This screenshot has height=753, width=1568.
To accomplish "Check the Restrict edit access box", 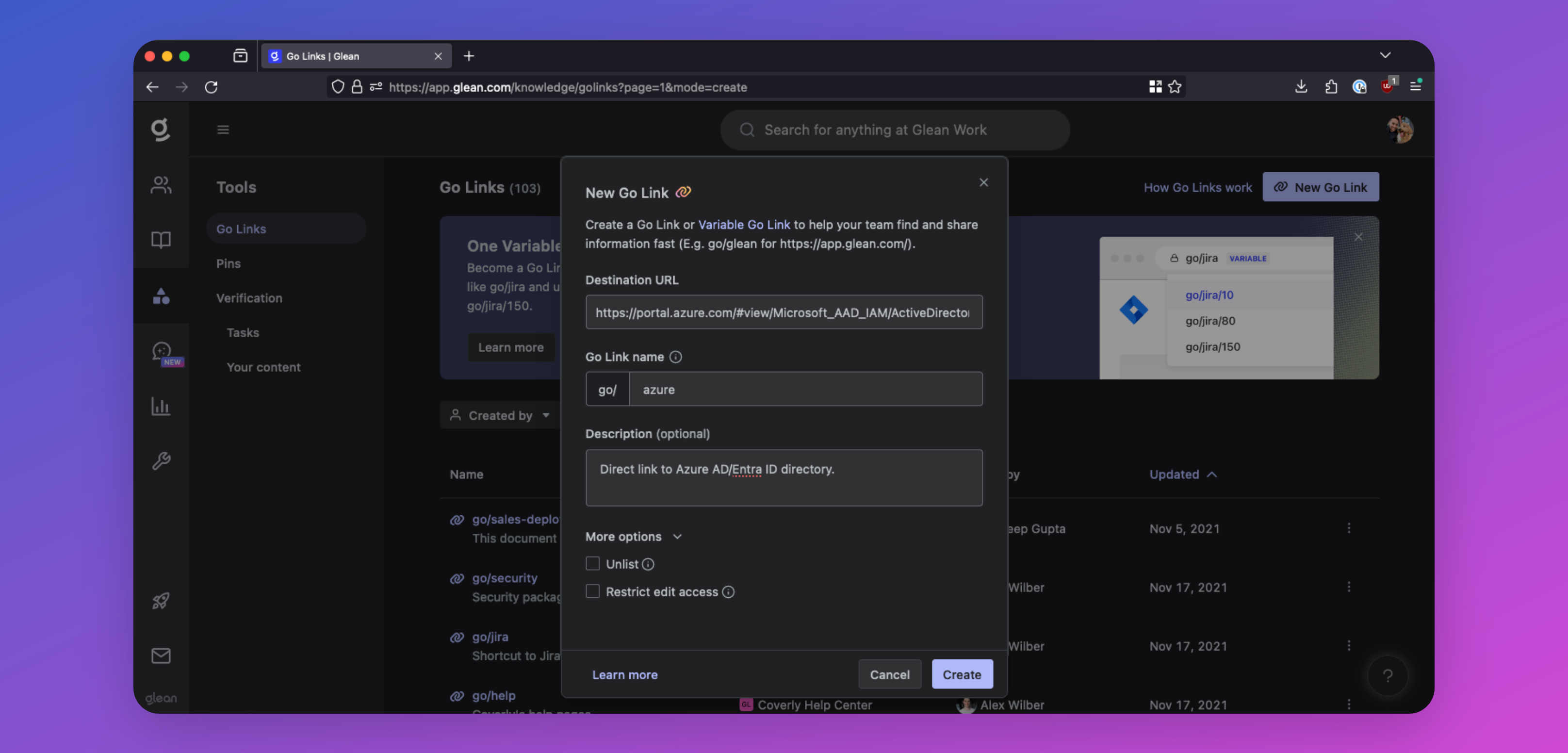I will click(592, 591).
